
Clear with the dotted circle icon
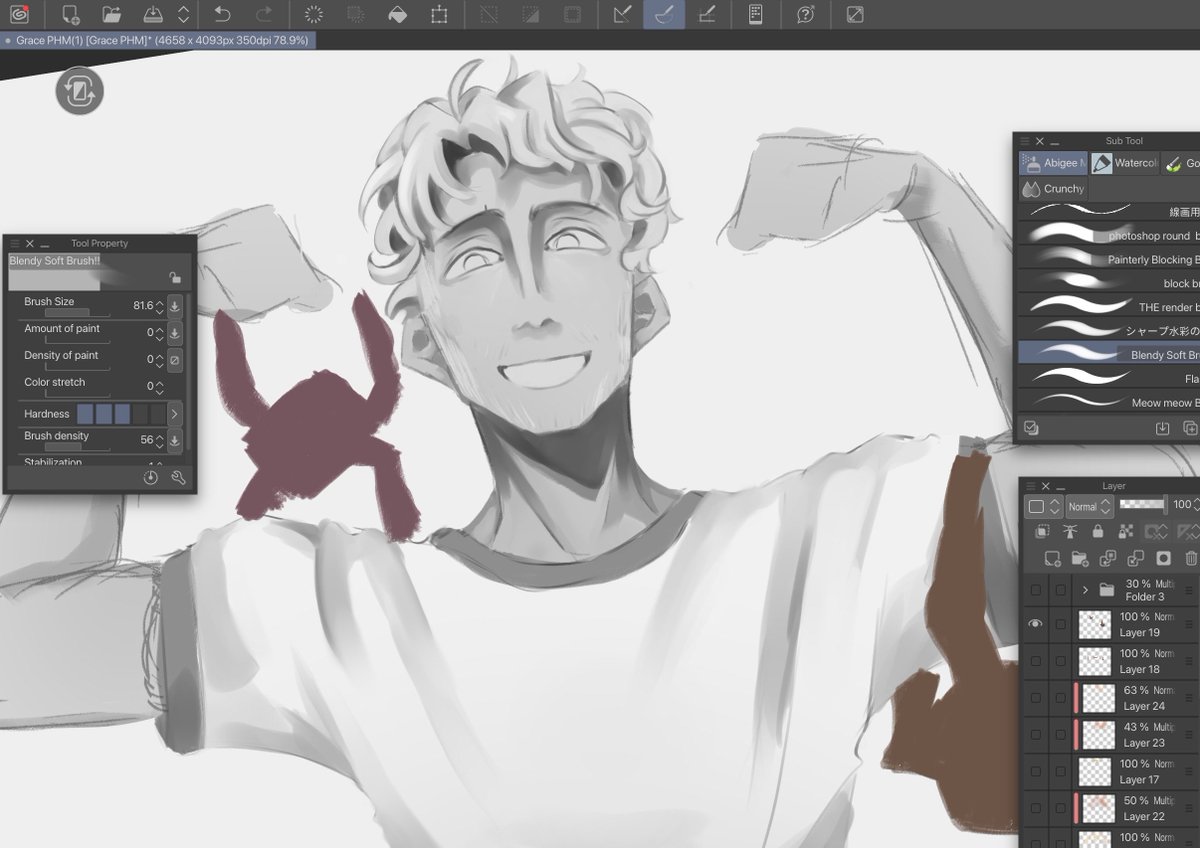[314, 14]
